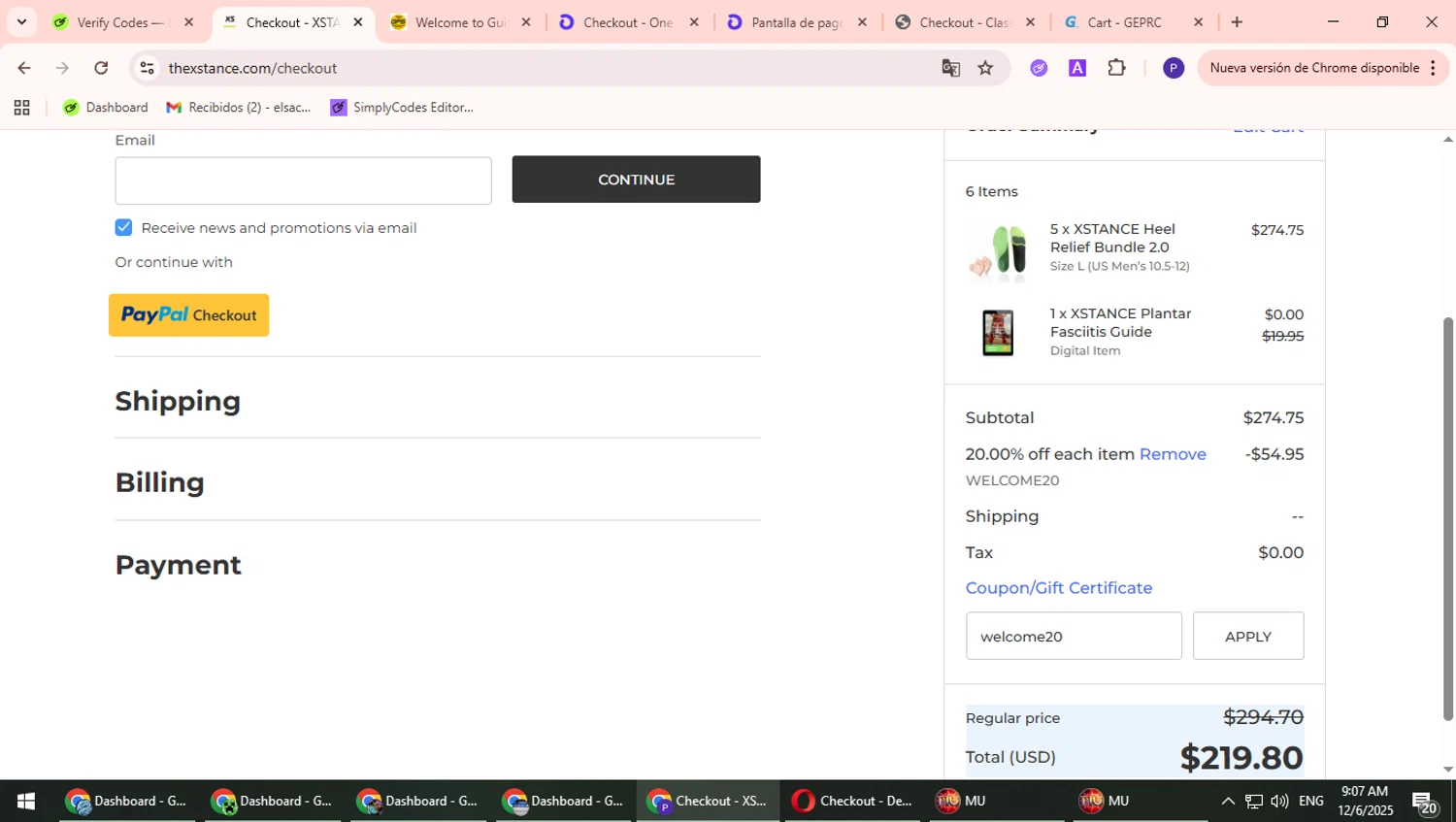This screenshot has width=1456, height=822.
Task: Click the browser back arrow
Action: 24,68
